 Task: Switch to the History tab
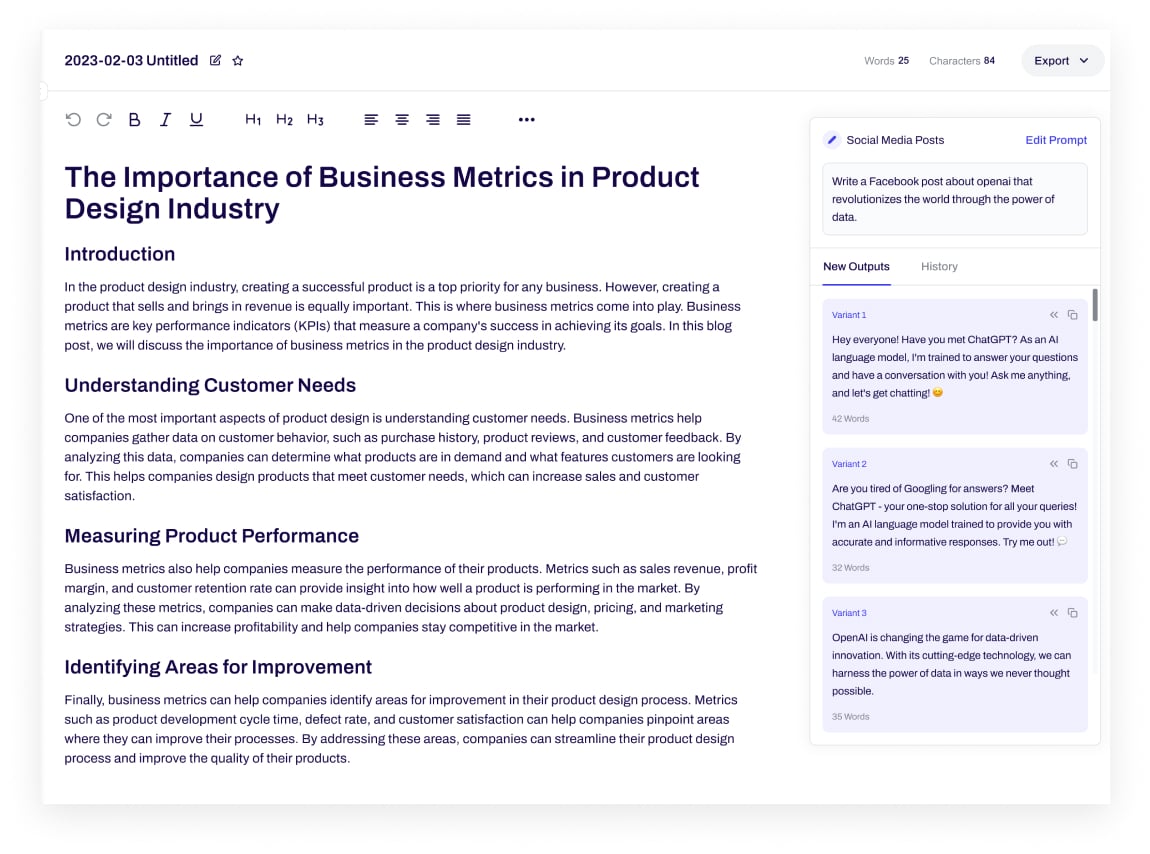pos(939,267)
